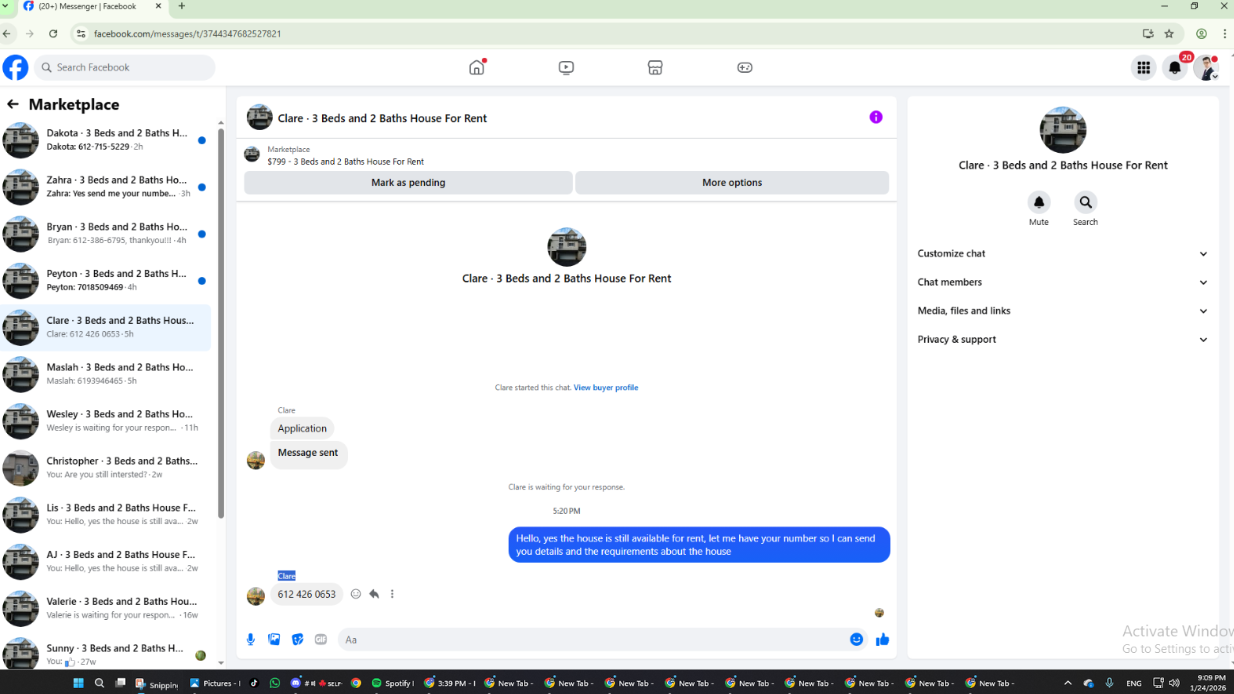The image size is (1234, 694).
Task: Open the Wesley conversation
Action: 106,421
